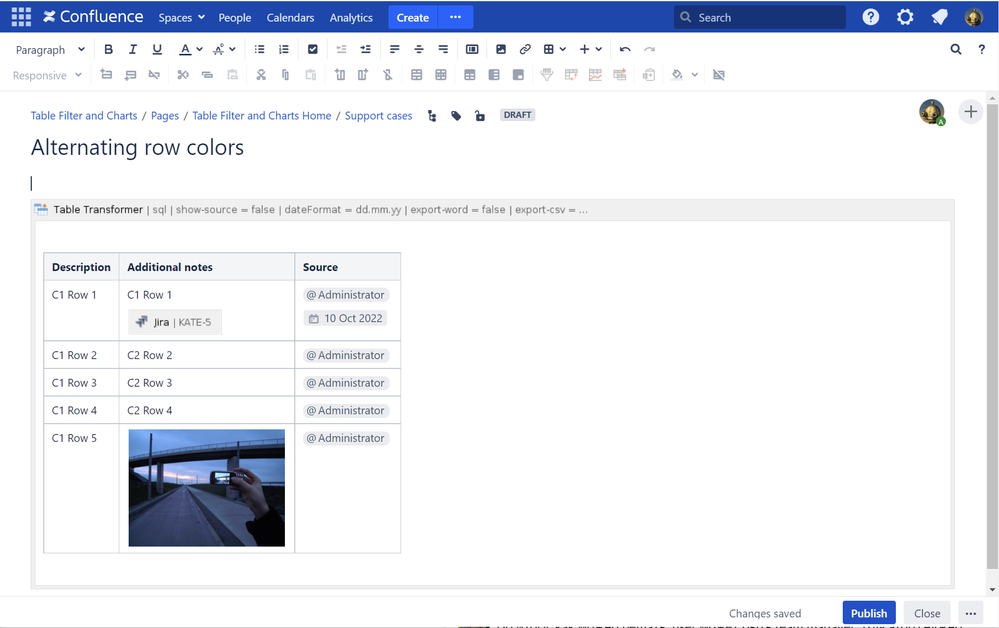Viewport: 999px width, 628px height.
Task: Open the insert more content dropdown
Action: coord(591,49)
